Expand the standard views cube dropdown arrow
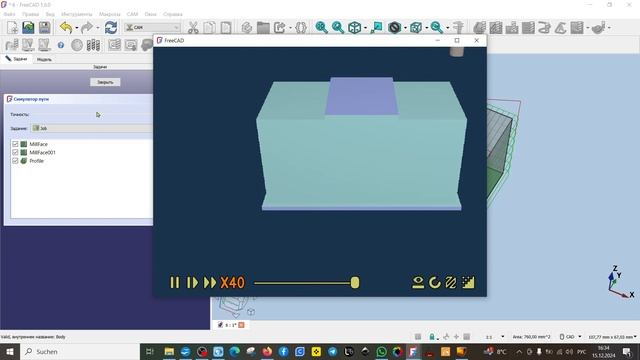This screenshot has height=360, width=640. [x=365, y=28]
